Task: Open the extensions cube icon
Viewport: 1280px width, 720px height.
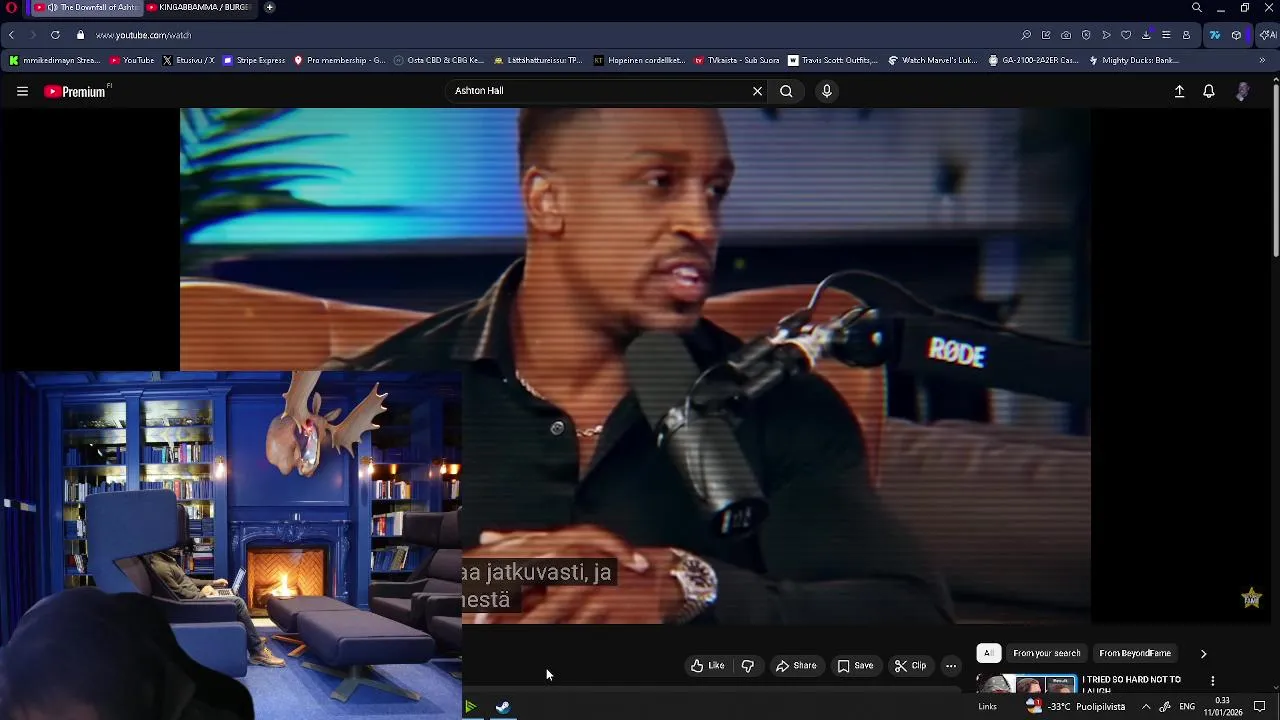Action: pyautogui.click(x=1236, y=35)
